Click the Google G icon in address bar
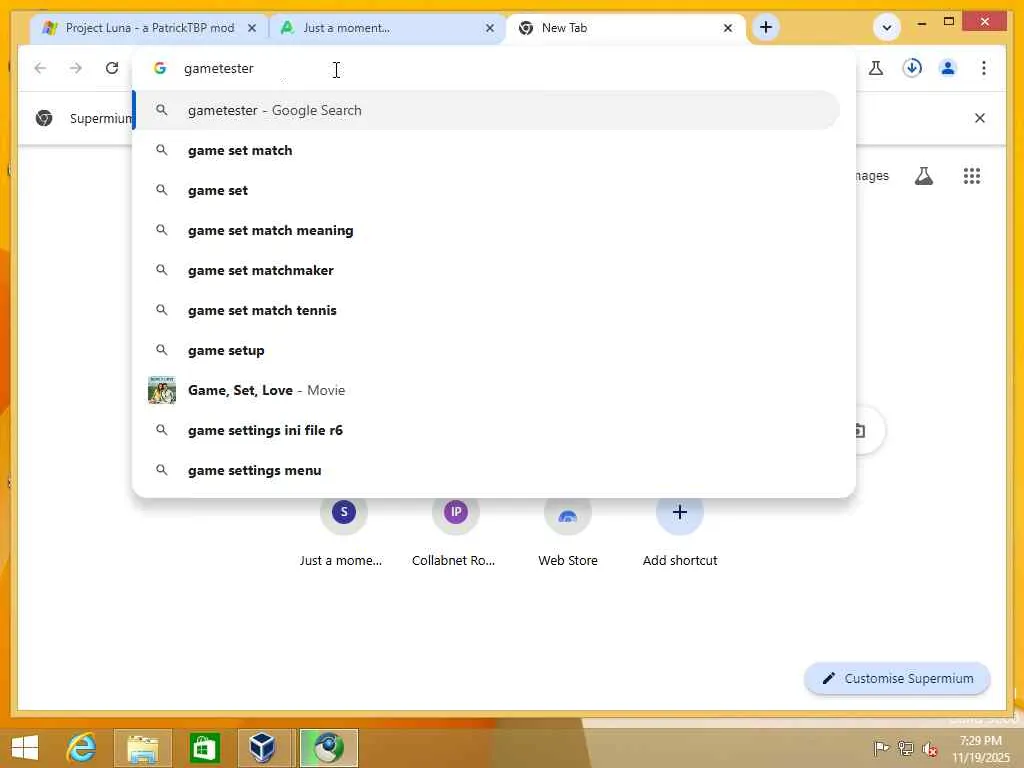 click(x=160, y=68)
